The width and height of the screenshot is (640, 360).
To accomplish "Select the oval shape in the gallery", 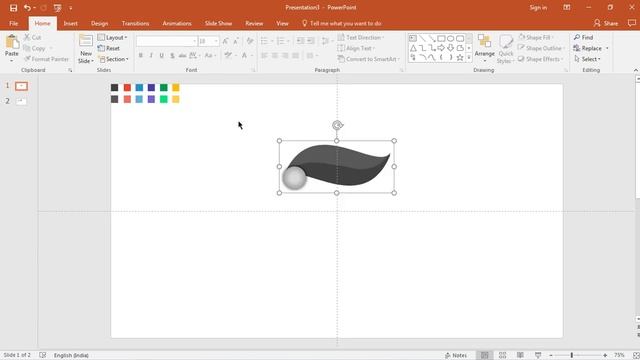I will click(451, 38).
